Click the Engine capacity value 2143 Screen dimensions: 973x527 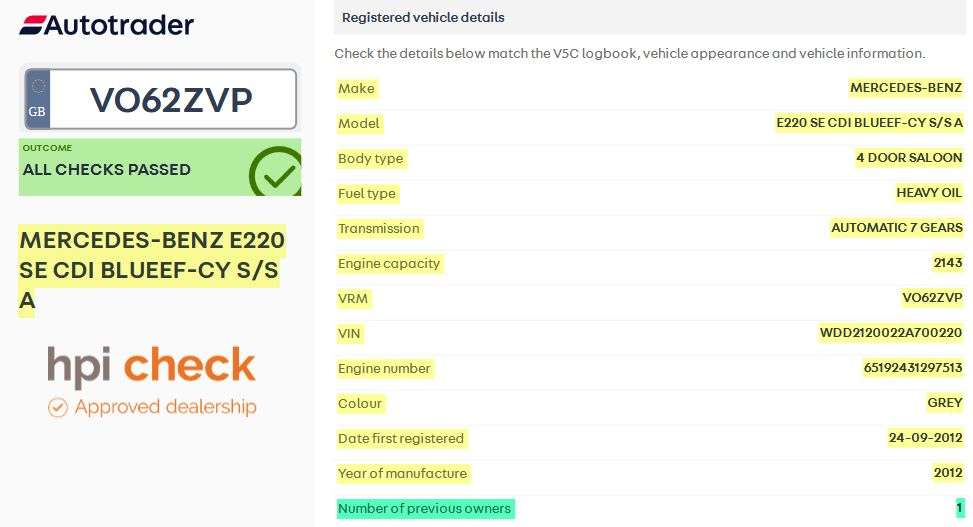(947, 263)
